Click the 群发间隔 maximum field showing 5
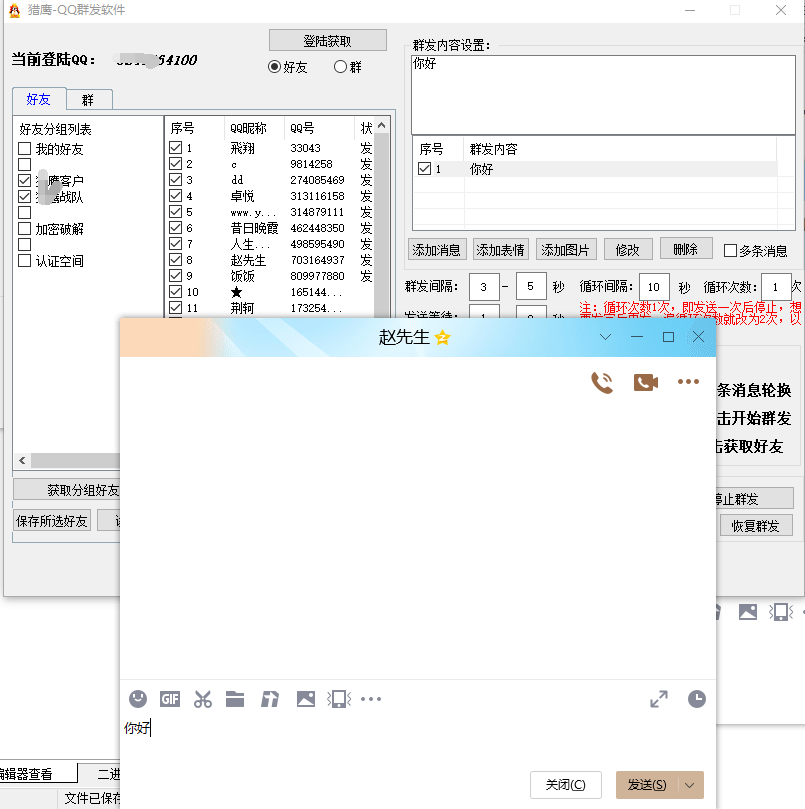The height and width of the screenshot is (809, 805). 531,286
